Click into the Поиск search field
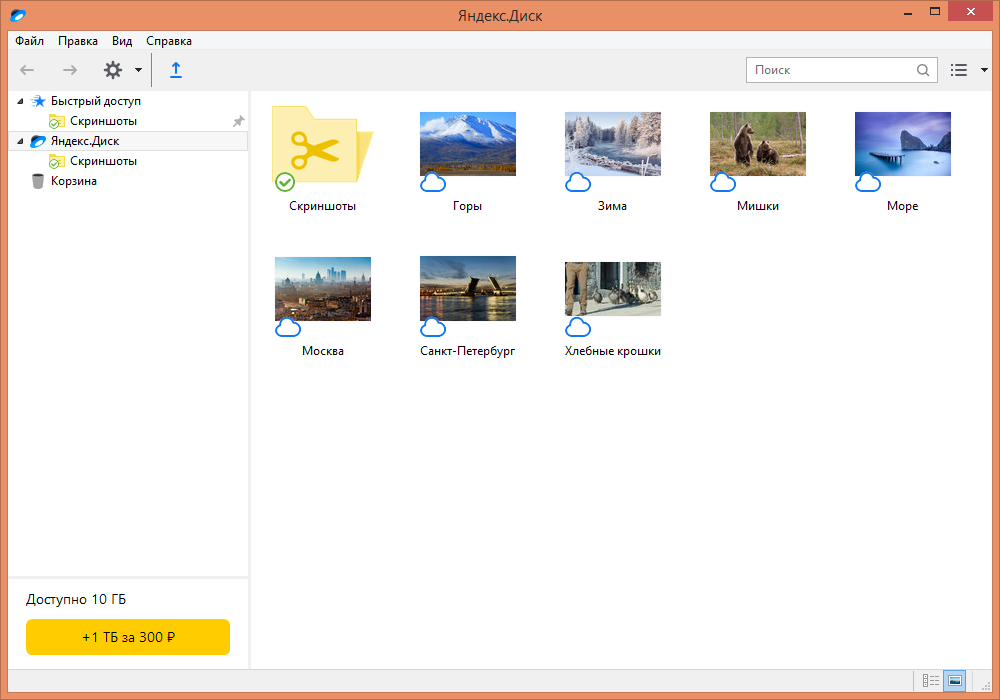Viewport: 1000px width, 700px height. [x=830, y=70]
